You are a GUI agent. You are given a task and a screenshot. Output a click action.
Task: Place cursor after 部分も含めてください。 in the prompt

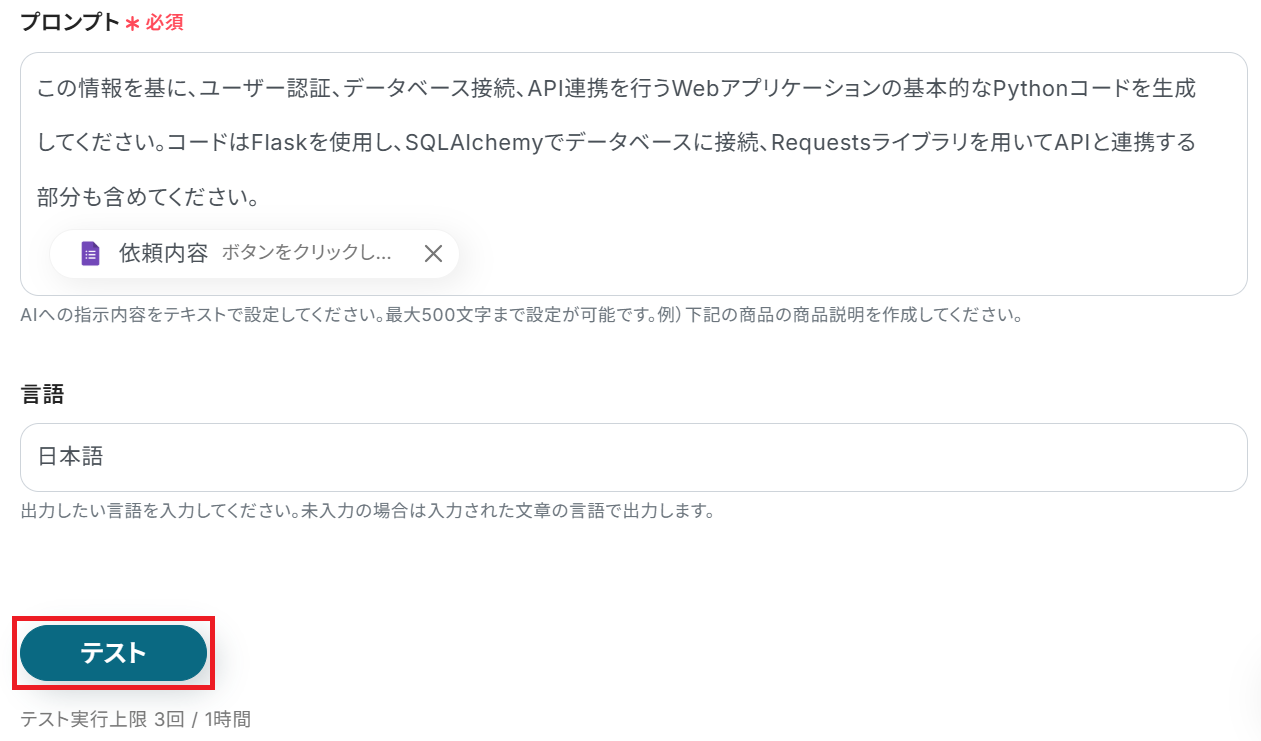tap(262, 197)
